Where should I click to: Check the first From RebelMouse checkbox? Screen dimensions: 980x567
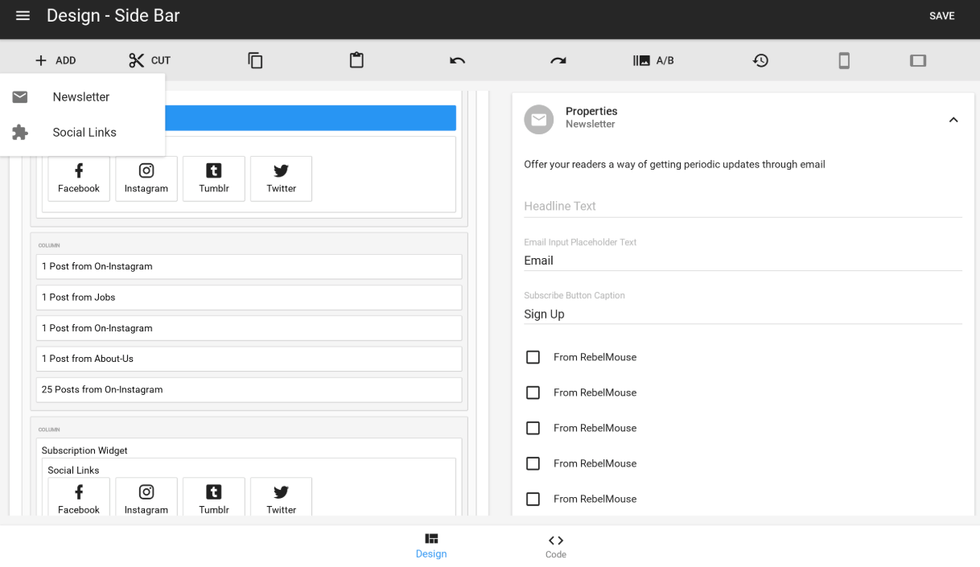[x=533, y=357]
